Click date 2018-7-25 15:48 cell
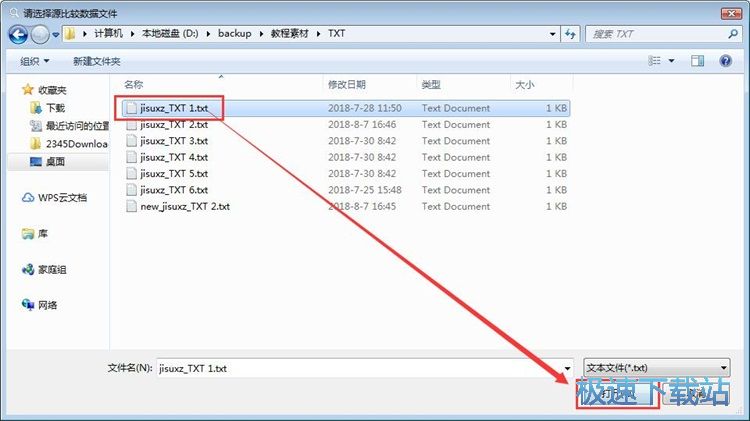This screenshot has height=421, width=750. (364, 190)
